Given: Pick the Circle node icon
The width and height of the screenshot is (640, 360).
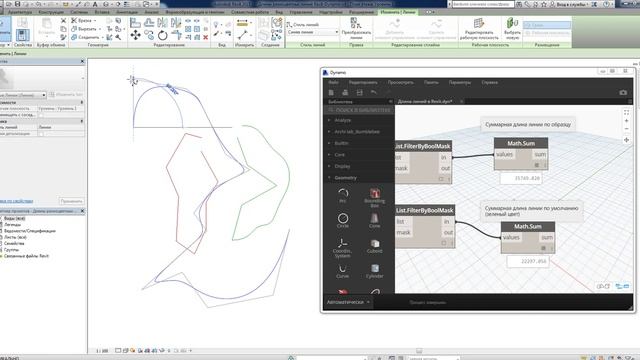Looking at the screenshot, I should coord(343,220).
